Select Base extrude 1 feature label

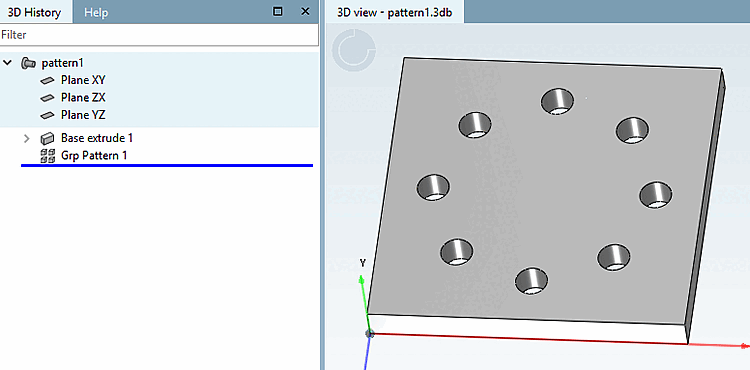coord(97,138)
